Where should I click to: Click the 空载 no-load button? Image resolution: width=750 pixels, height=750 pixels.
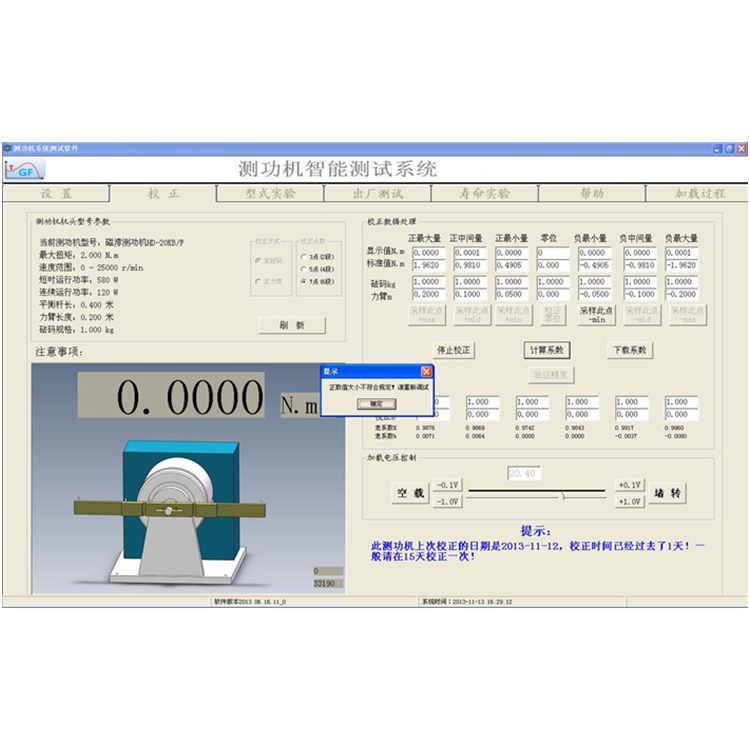coord(410,493)
